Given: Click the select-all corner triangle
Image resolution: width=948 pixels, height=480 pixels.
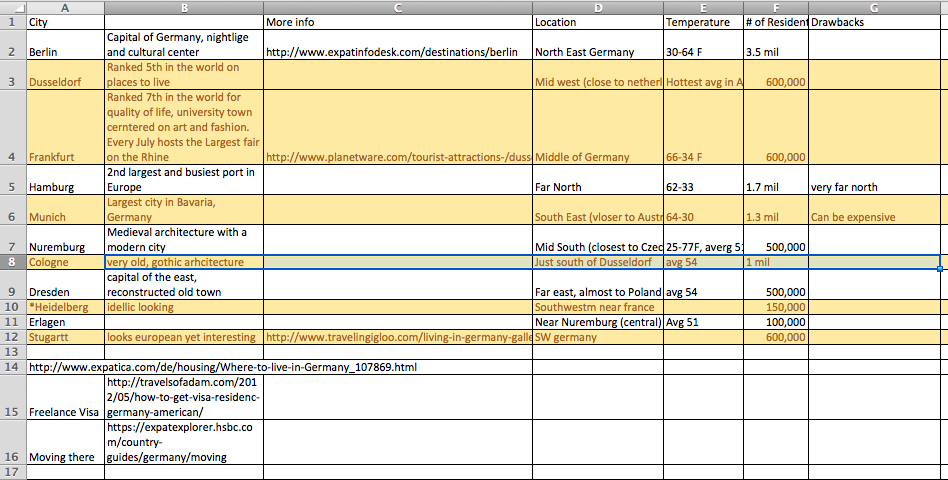Looking at the screenshot, I should pos(13,7).
